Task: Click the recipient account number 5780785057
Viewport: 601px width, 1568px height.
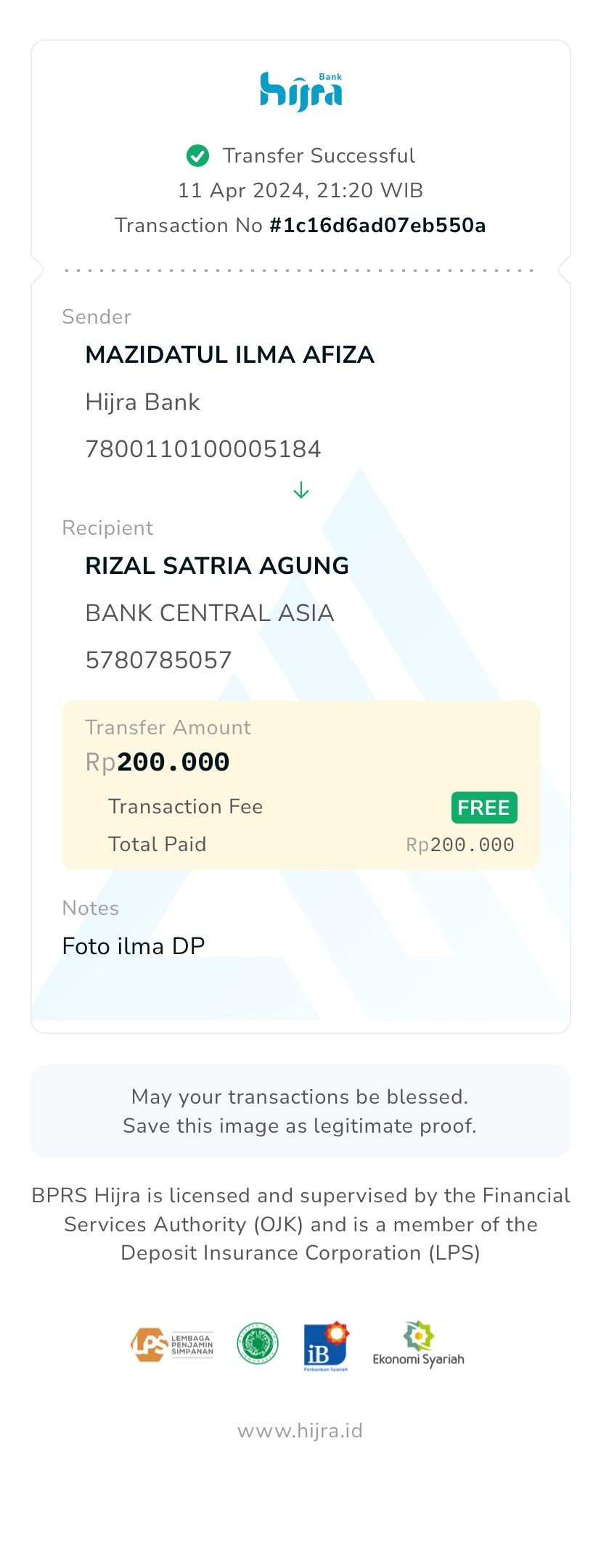Action: (x=158, y=660)
